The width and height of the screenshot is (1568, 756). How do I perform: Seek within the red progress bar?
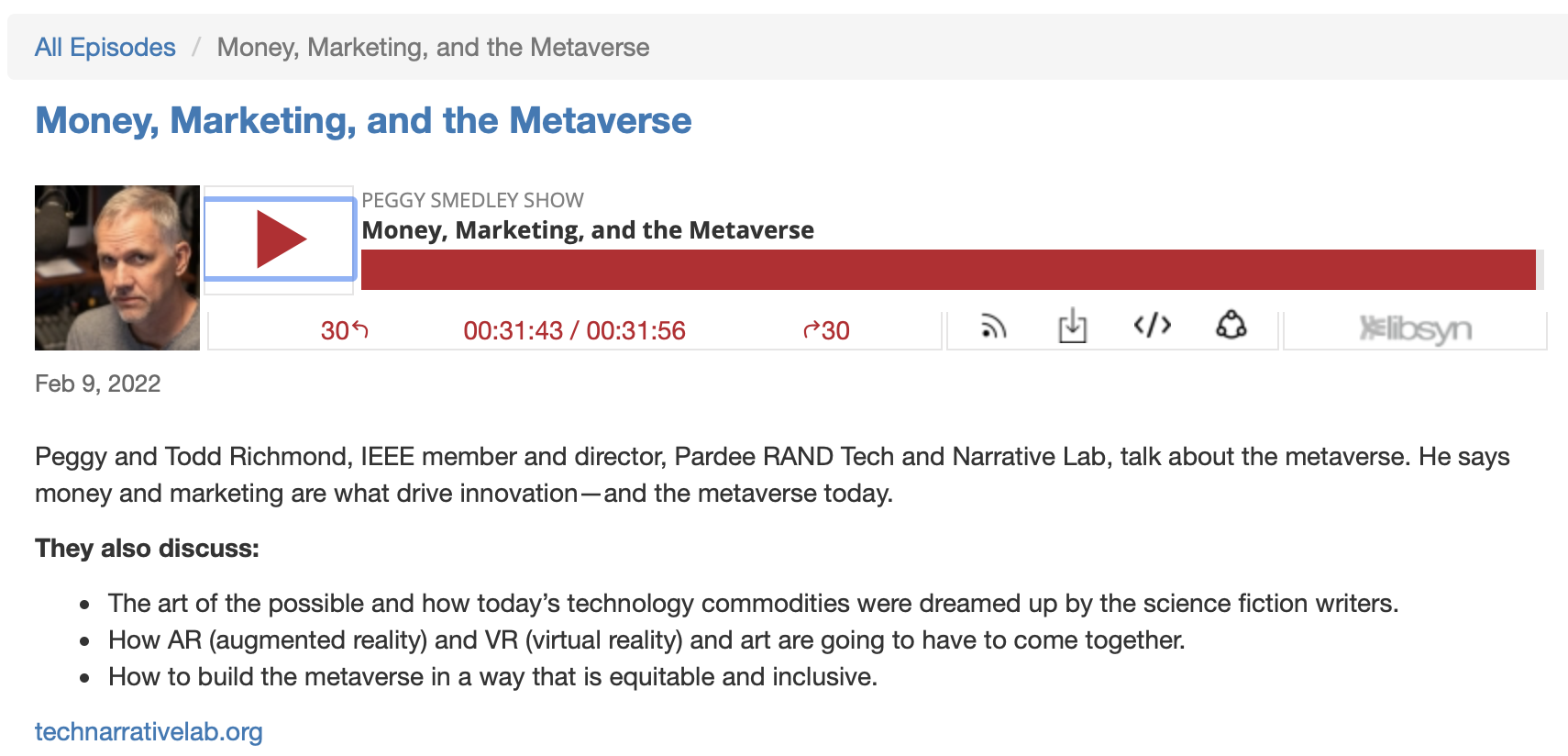pyautogui.click(x=948, y=270)
